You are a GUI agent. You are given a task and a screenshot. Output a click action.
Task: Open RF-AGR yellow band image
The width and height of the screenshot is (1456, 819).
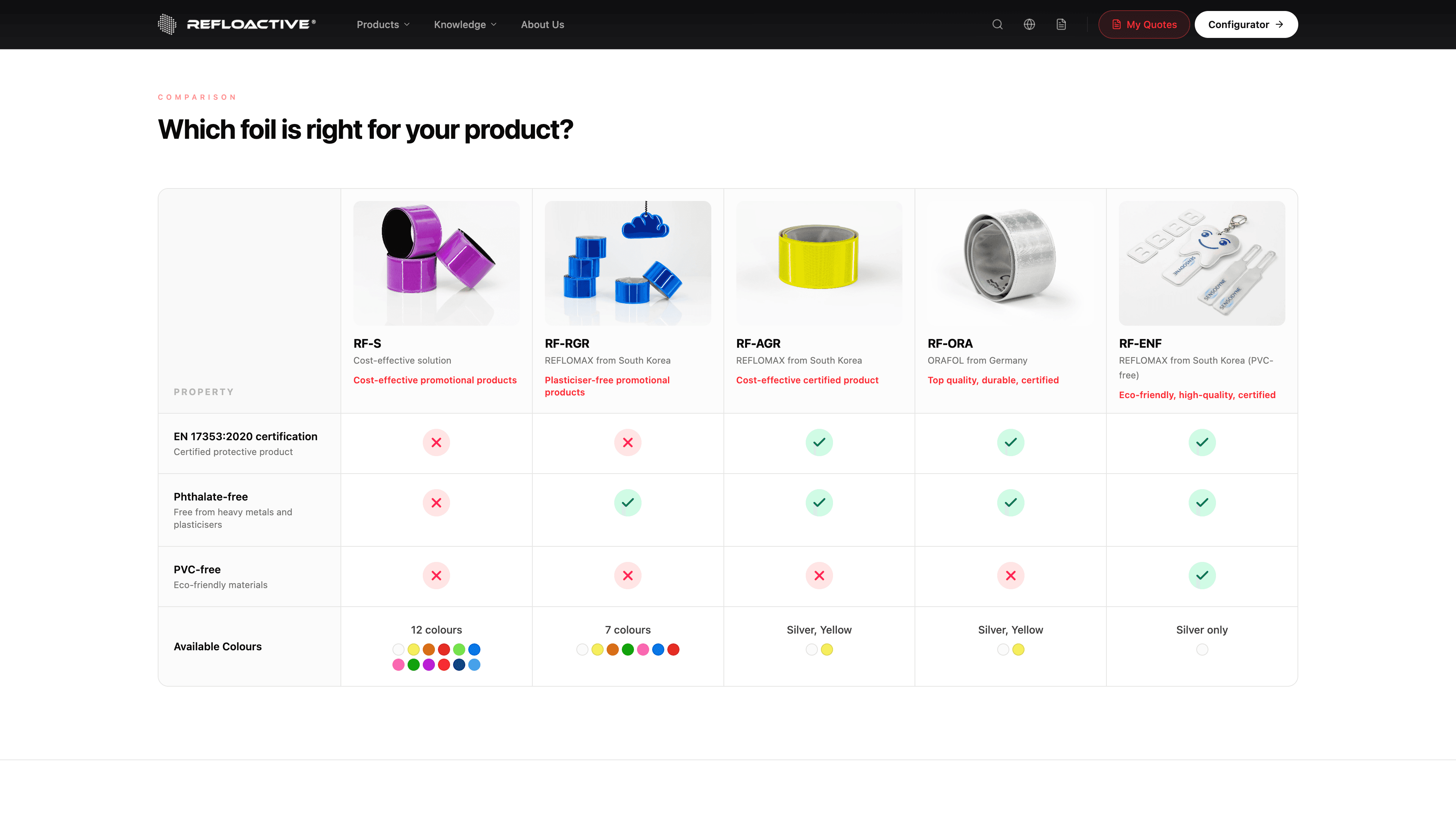pyautogui.click(x=819, y=263)
